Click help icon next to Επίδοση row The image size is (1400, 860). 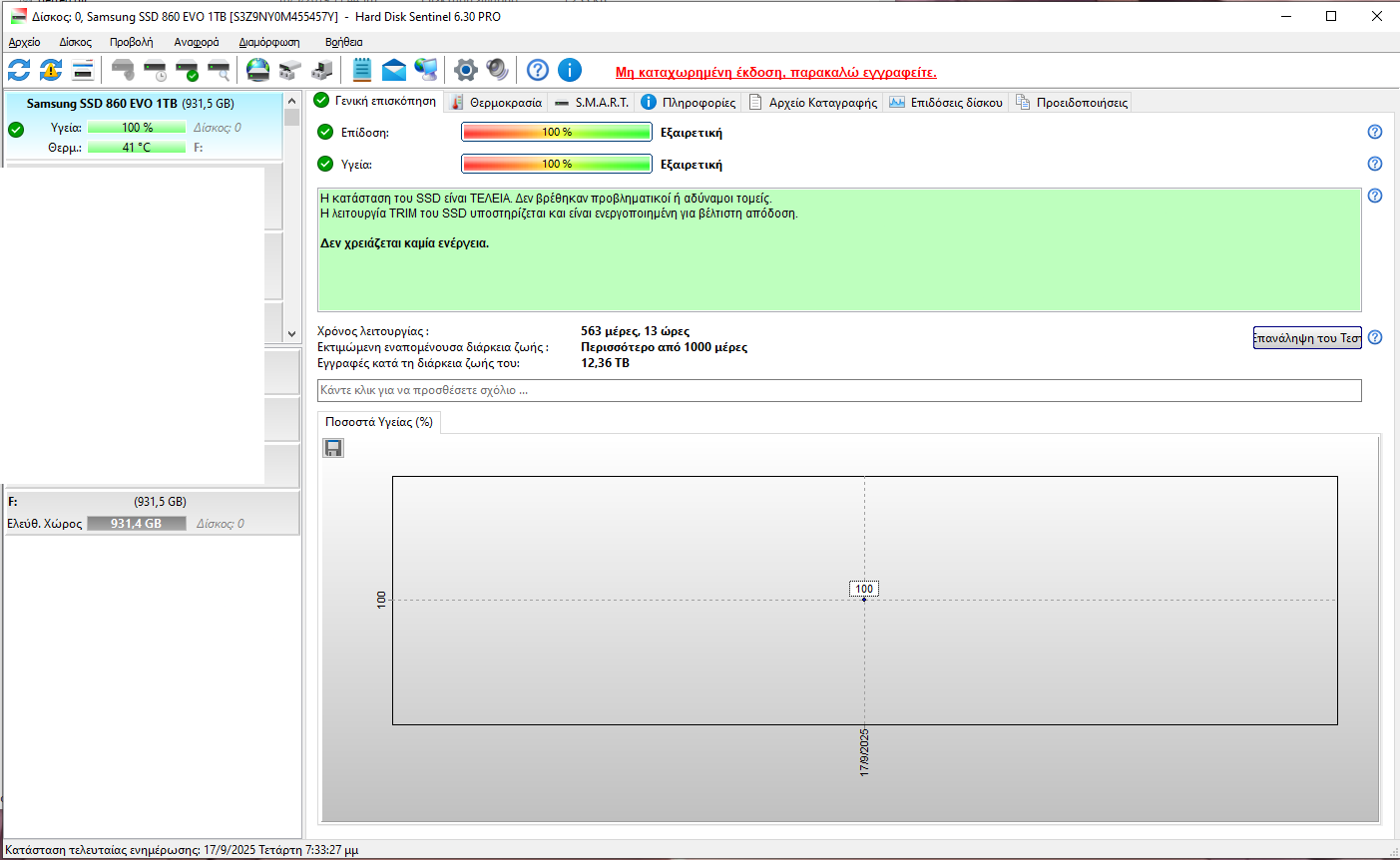coord(1375,132)
